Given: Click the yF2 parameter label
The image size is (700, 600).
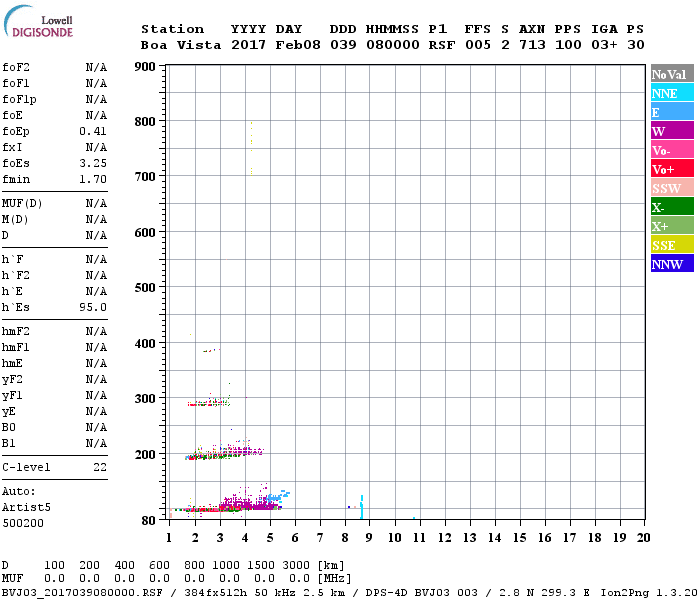Looking at the screenshot, I should (x=12, y=380).
